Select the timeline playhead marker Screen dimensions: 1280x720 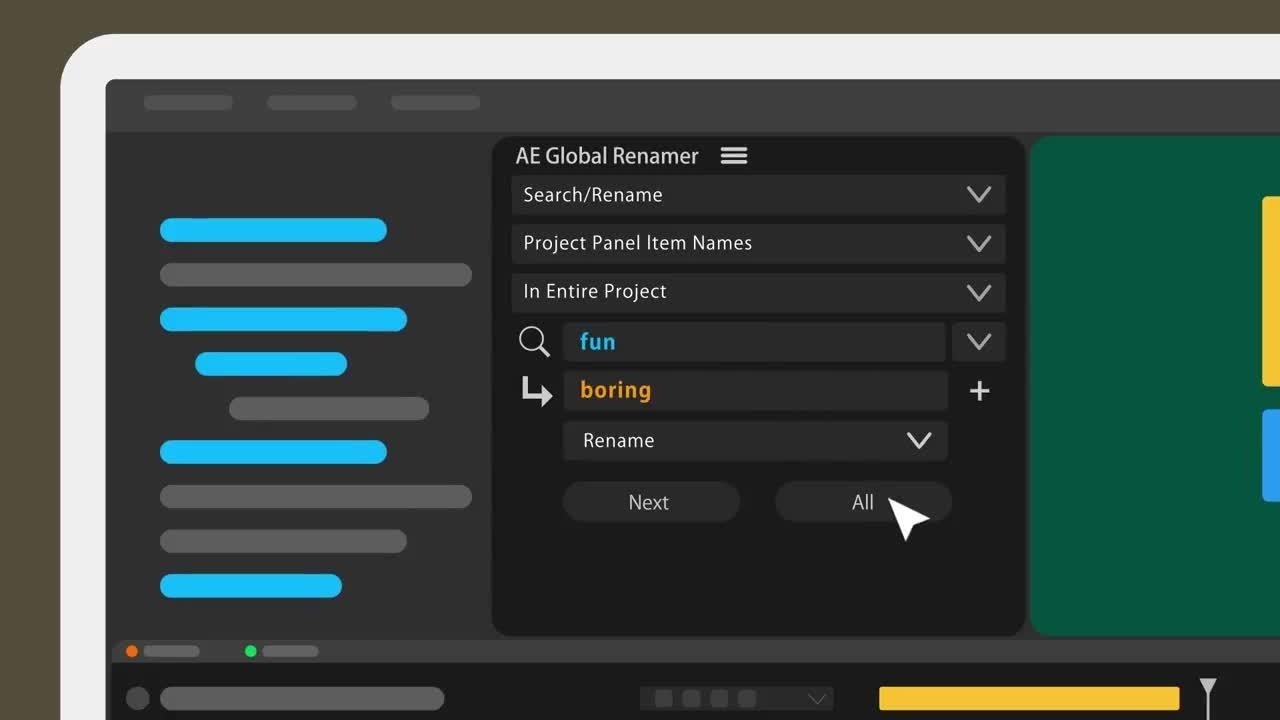coord(1208,688)
